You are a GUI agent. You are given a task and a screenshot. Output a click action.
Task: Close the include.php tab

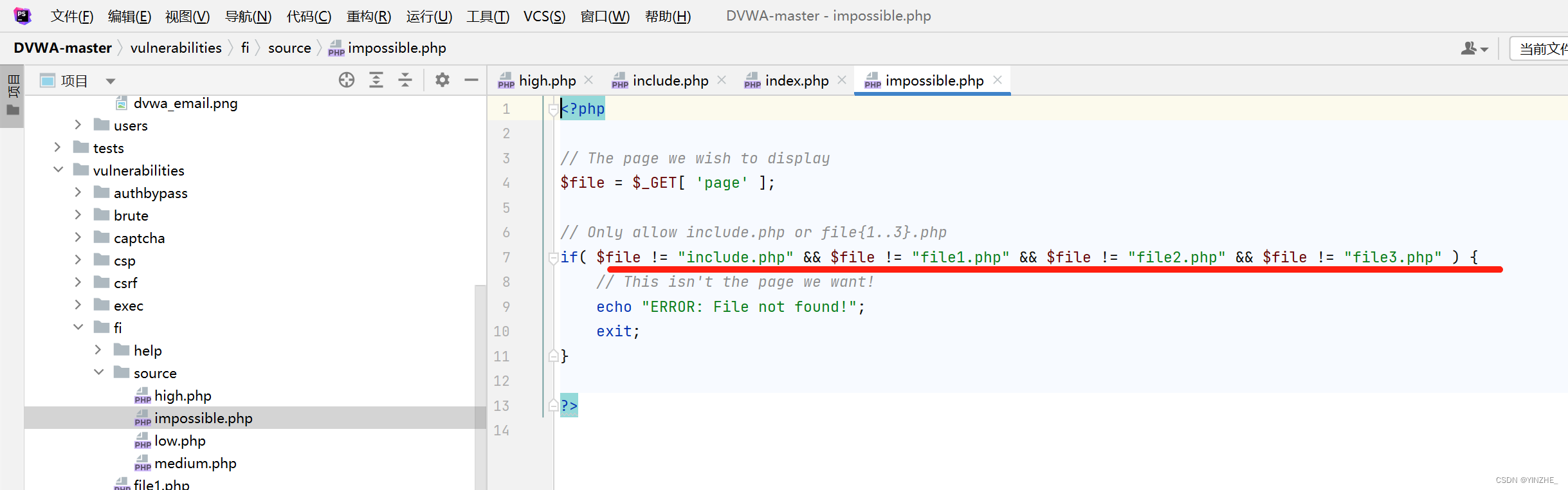(x=722, y=80)
